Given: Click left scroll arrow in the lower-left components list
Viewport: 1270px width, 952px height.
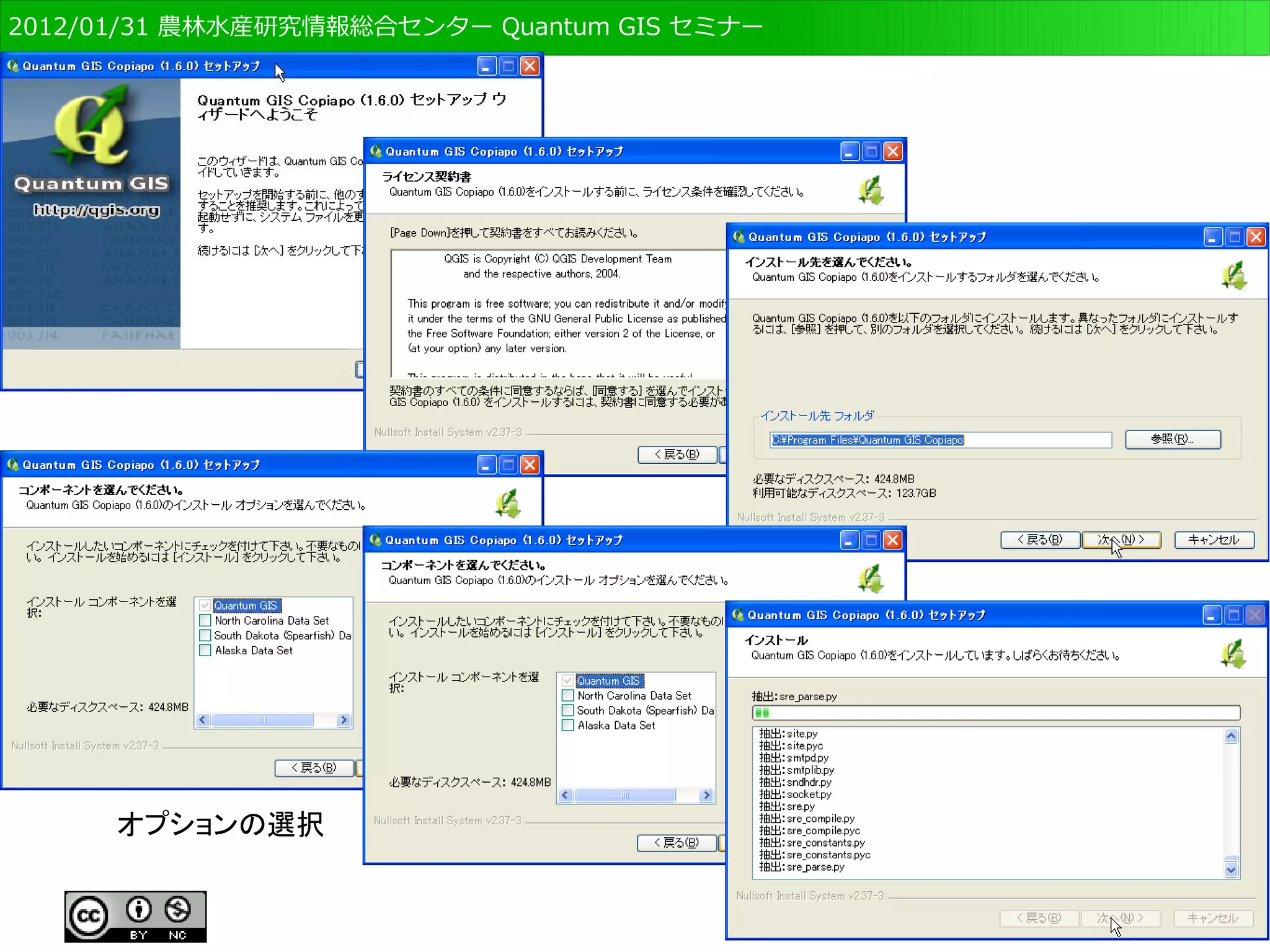Looking at the screenshot, I should pyautogui.click(x=202, y=720).
